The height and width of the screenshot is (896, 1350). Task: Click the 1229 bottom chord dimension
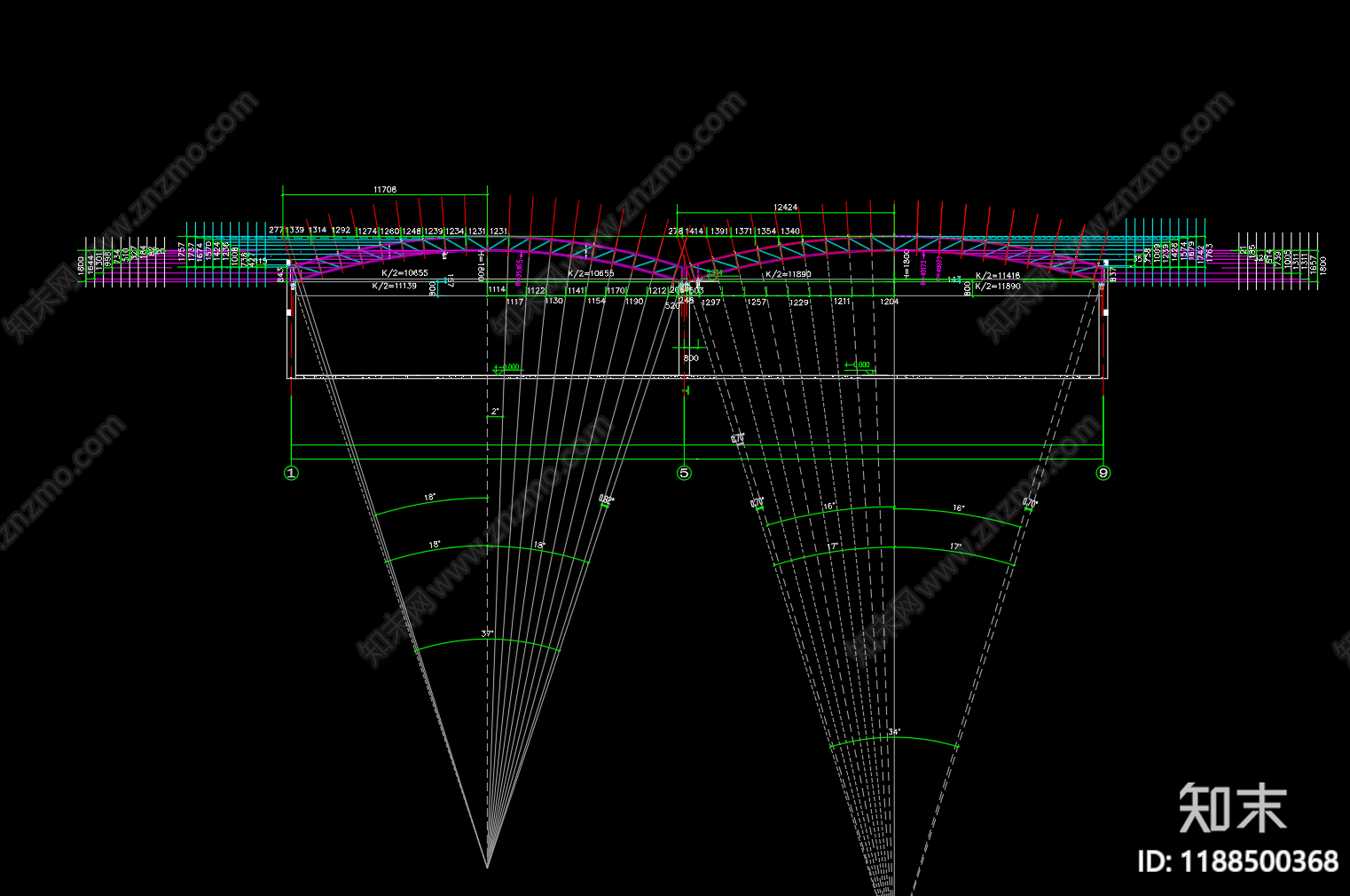(x=799, y=302)
